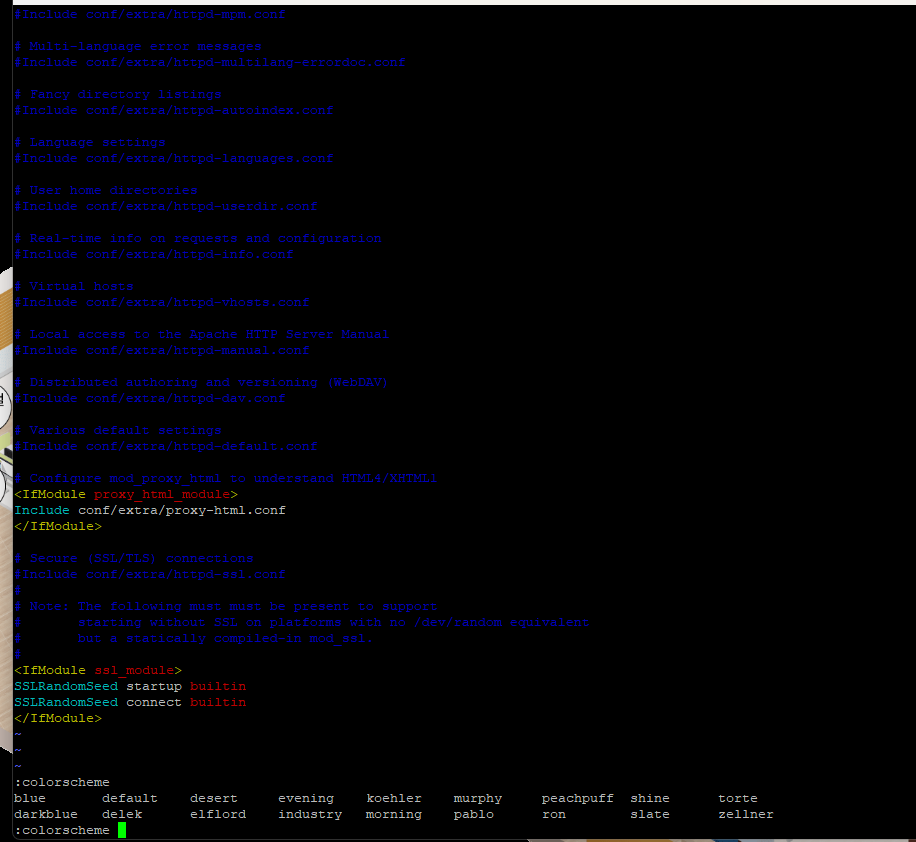
Task: Click the 'blue' colorscheme name
Action: coord(30,798)
